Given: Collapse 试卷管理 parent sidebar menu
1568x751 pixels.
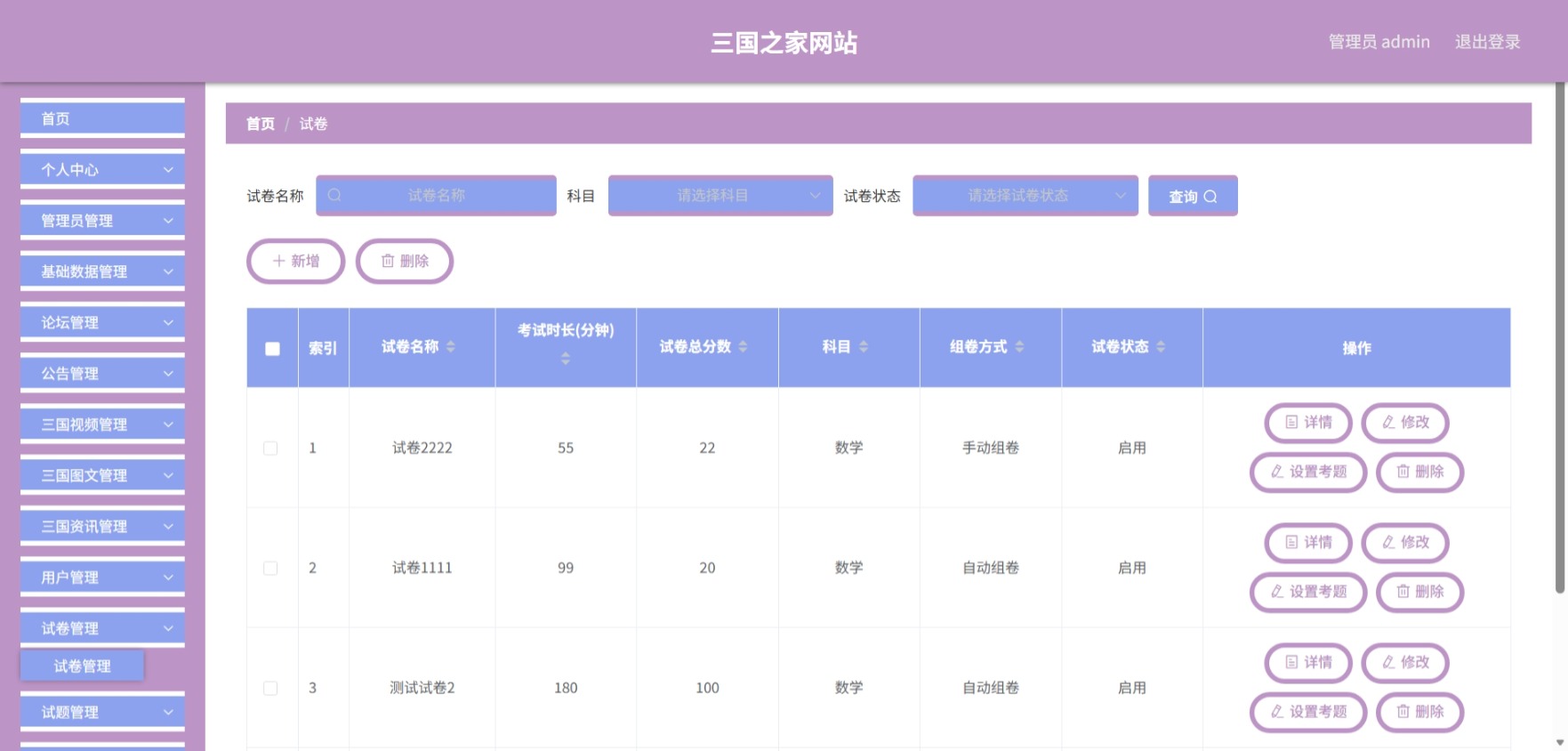Looking at the screenshot, I should click(x=102, y=628).
